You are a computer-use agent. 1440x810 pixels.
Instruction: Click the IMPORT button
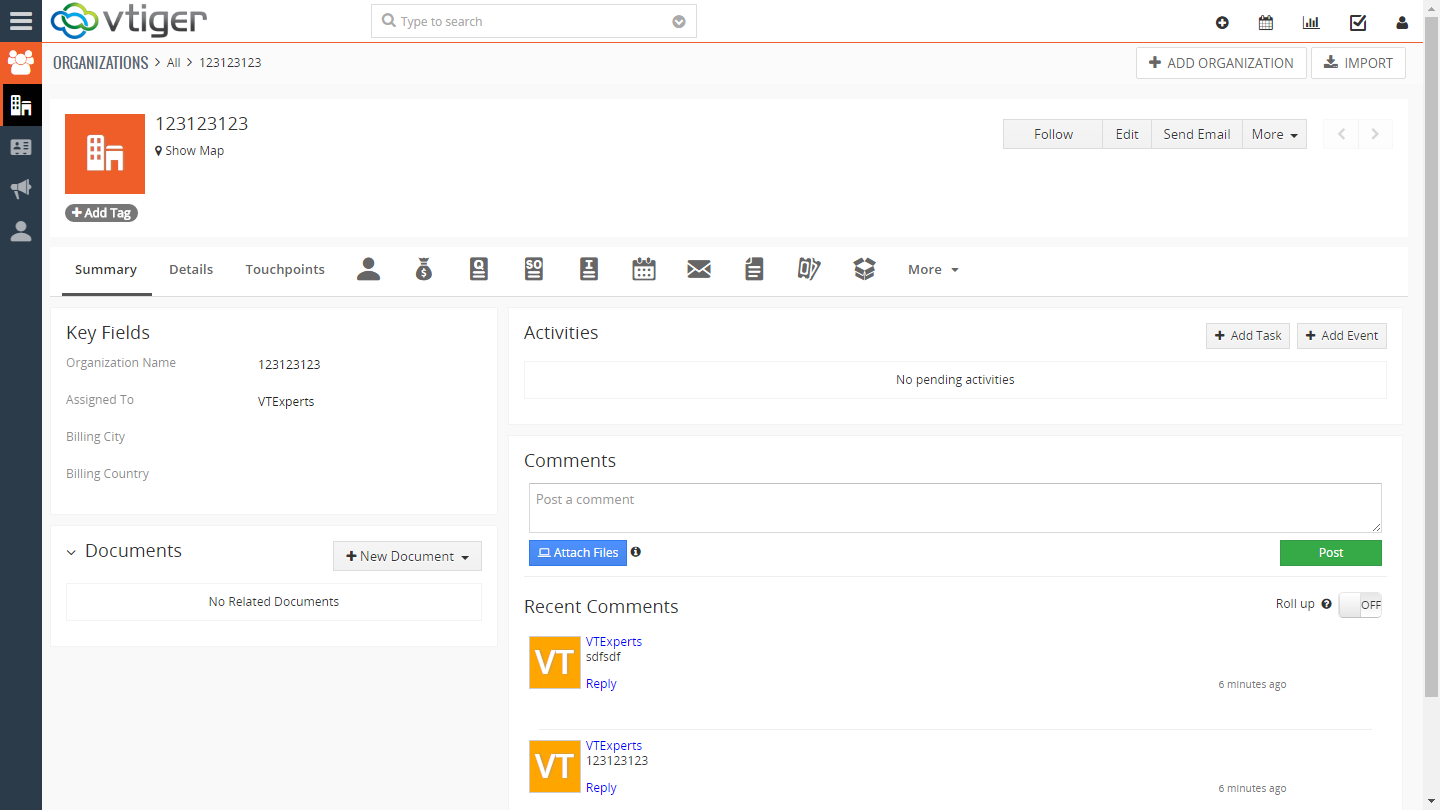pyautogui.click(x=1358, y=63)
